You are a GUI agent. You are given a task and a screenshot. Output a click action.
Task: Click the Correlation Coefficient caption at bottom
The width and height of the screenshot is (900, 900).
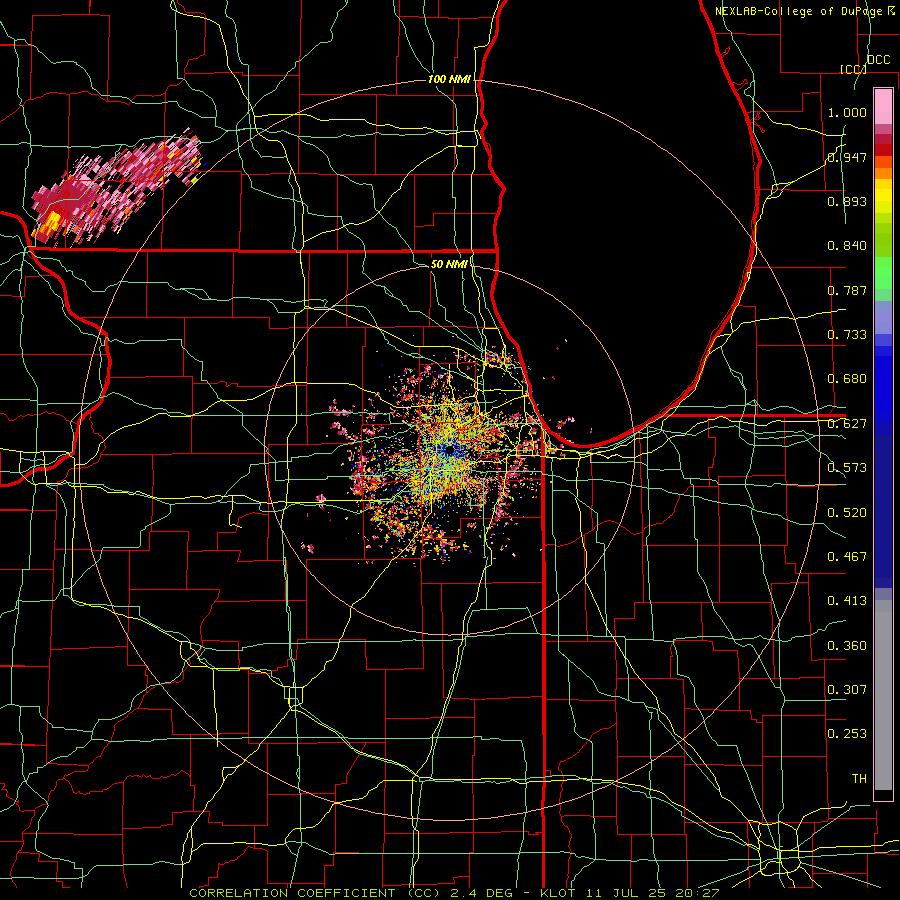[x=453, y=893]
